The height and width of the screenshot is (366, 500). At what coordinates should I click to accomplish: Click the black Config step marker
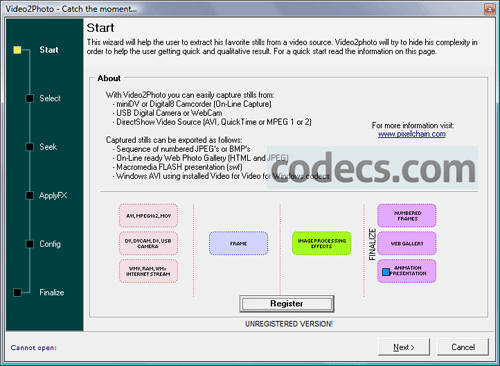tap(30, 244)
